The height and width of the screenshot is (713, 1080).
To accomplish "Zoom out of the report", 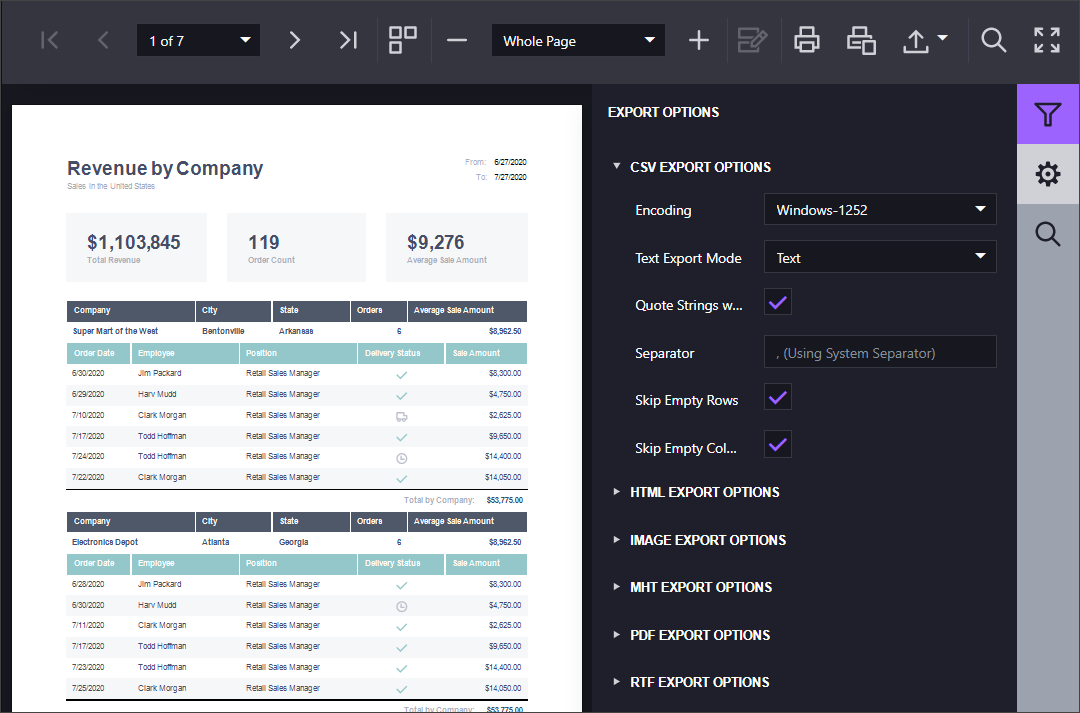I will point(457,41).
